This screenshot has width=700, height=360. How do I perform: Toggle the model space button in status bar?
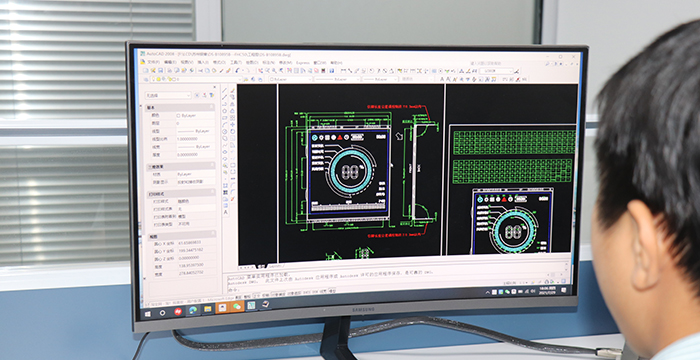pos(332,291)
